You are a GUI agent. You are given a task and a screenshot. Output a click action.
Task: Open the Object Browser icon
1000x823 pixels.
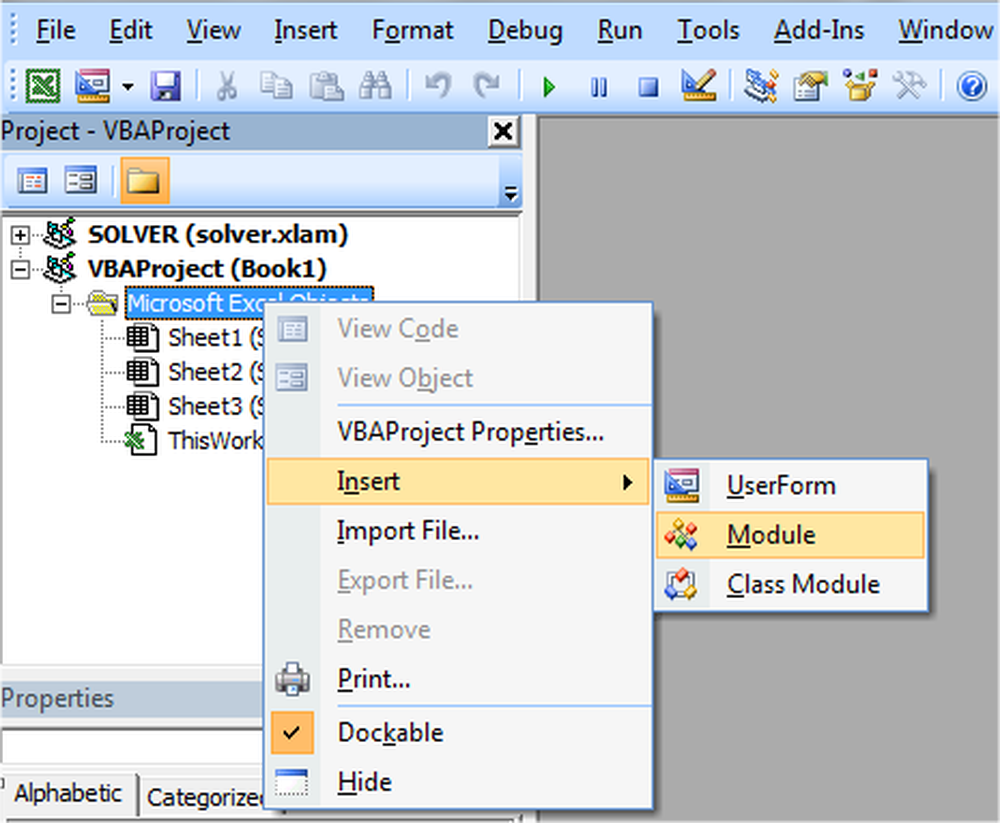point(859,87)
